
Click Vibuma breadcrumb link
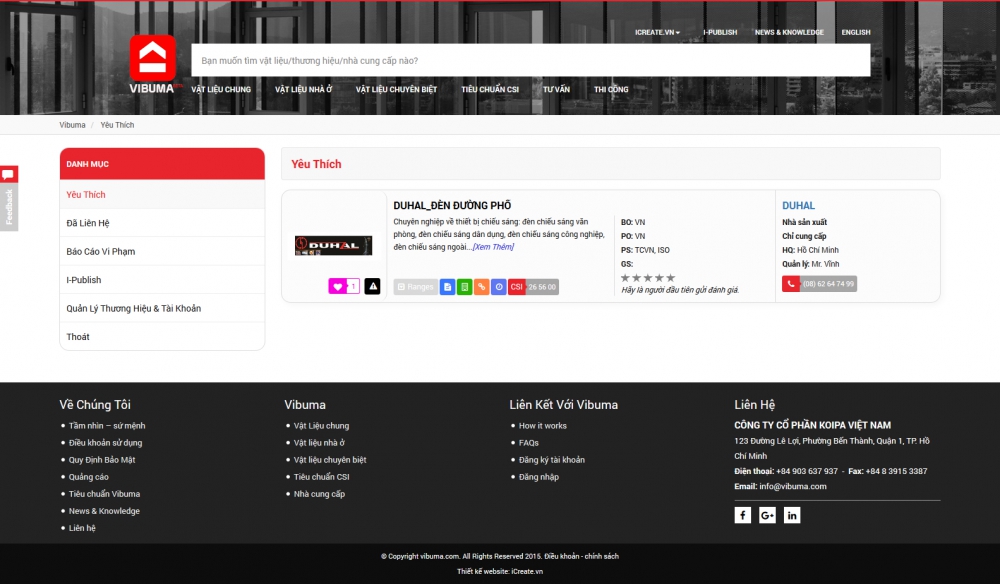pyautogui.click(x=72, y=125)
